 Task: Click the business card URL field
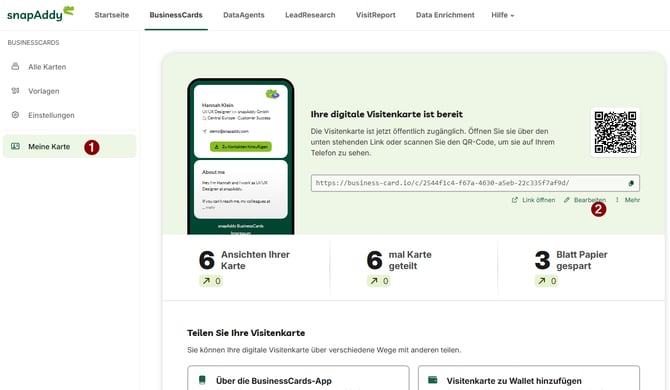tap(475, 183)
